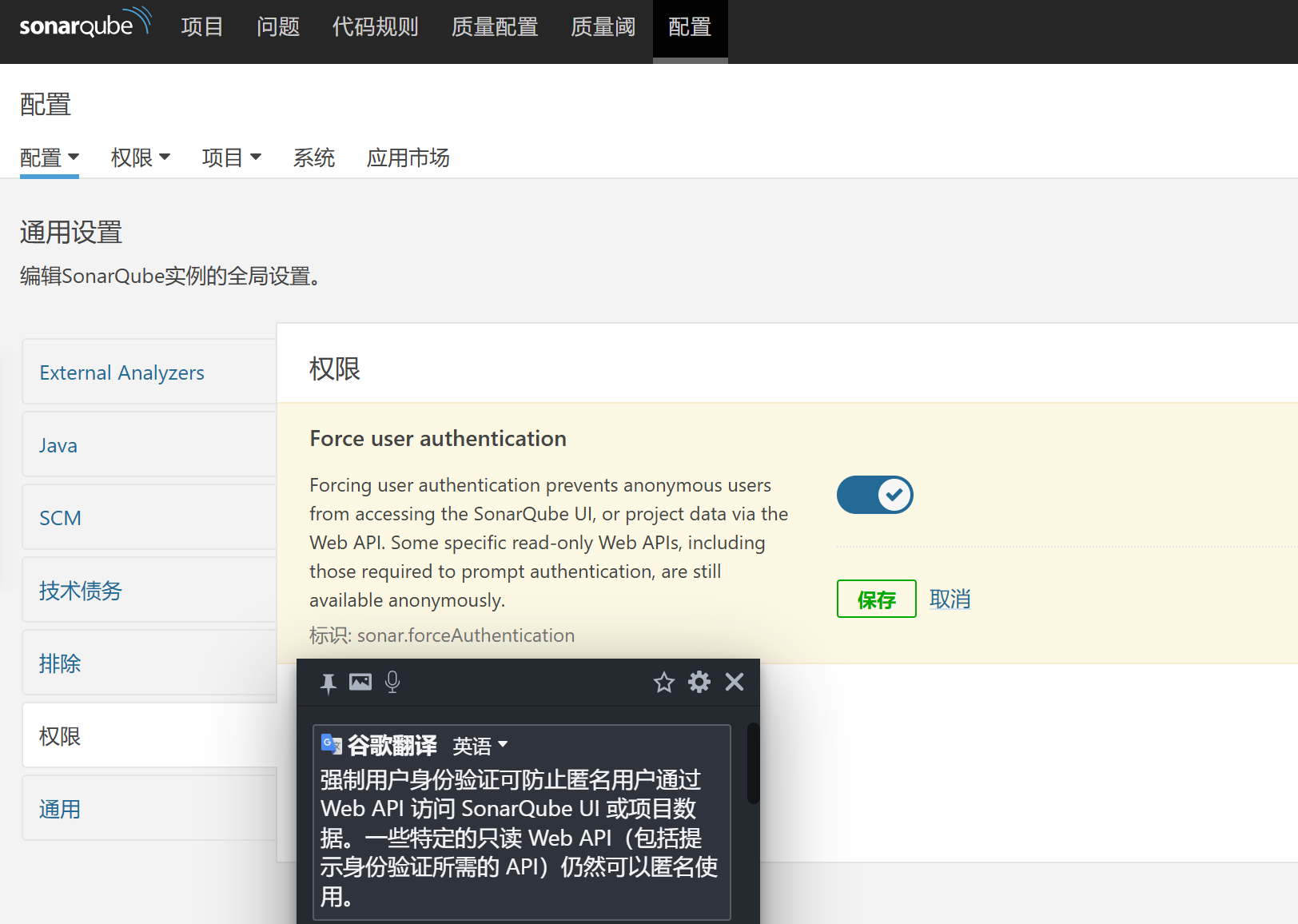The width and height of the screenshot is (1298, 924).
Task: Star the translation as favorite
Action: pos(664,682)
